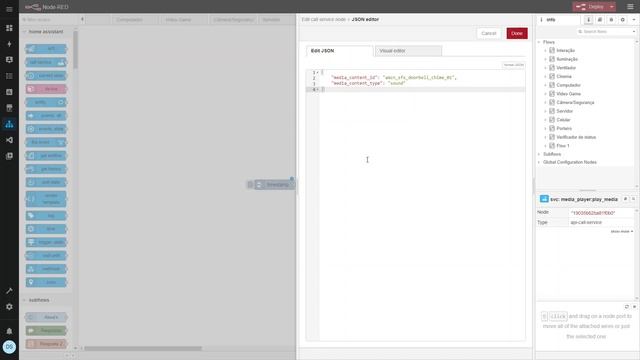
Task: Show more node properties
Action: (x=622, y=231)
